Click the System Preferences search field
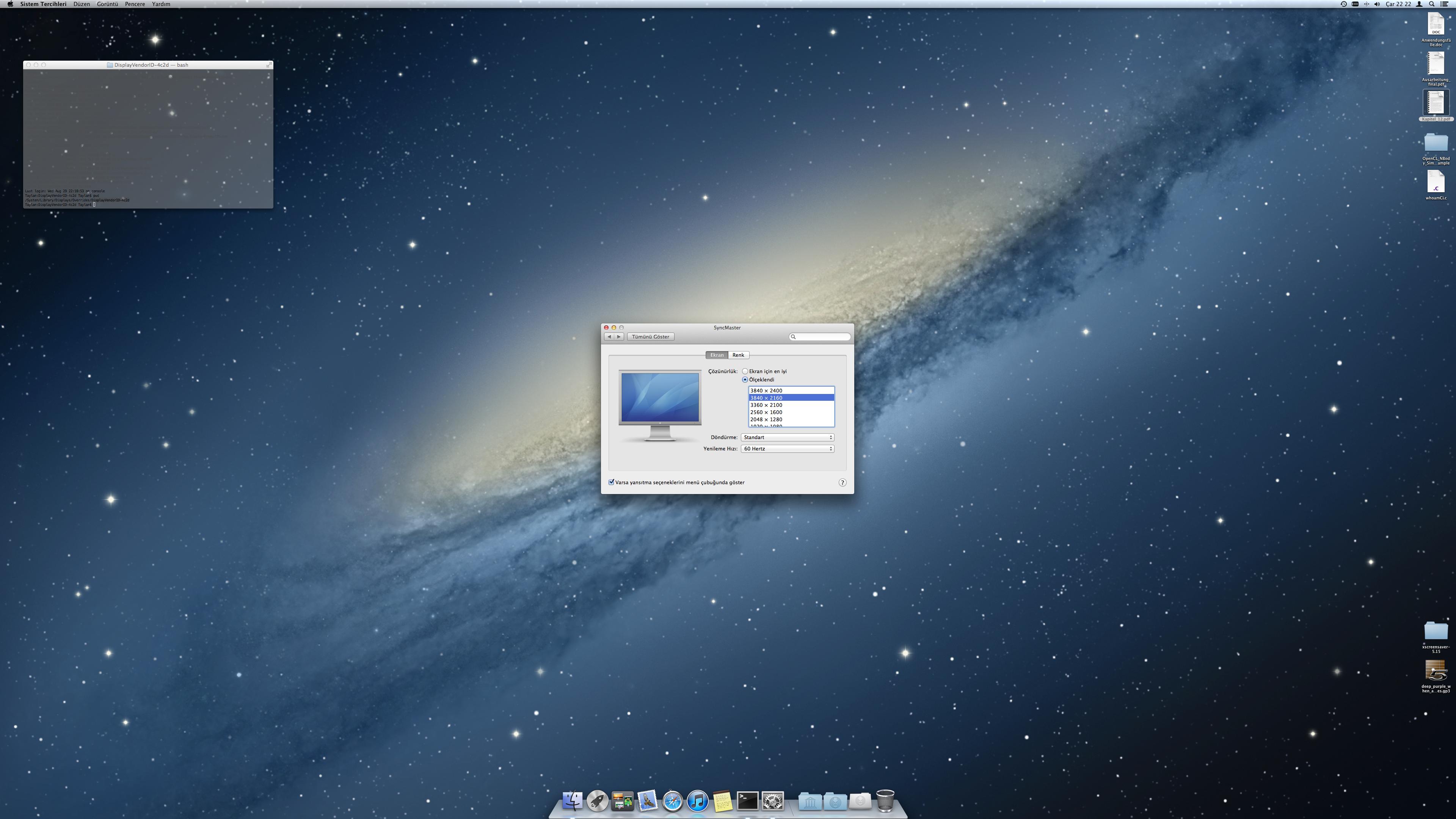This screenshot has height=819, width=1456. [x=822, y=337]
